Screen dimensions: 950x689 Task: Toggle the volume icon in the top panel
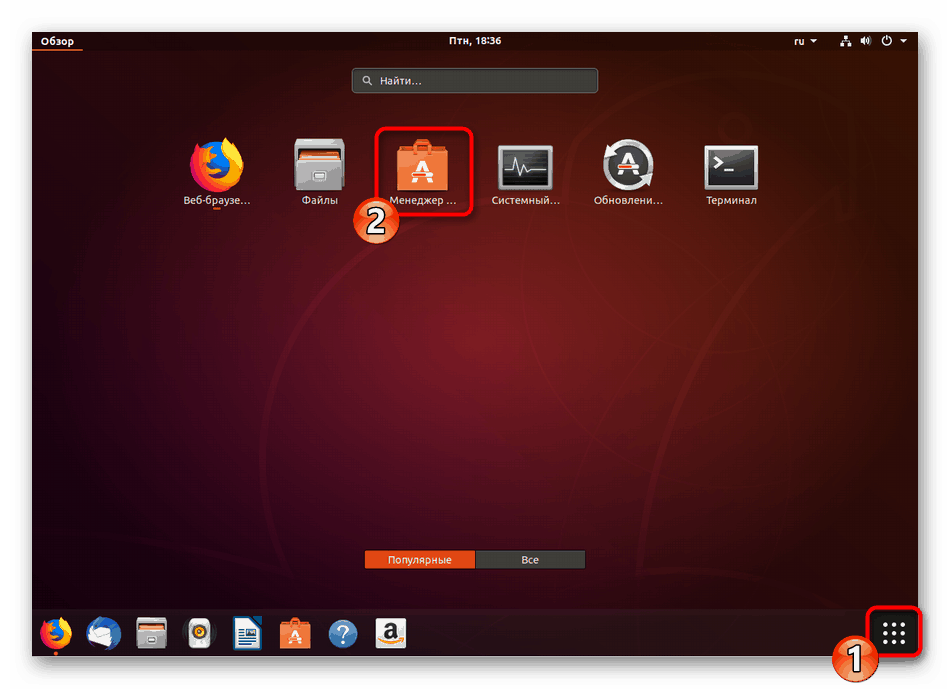[x=866, y=40]
